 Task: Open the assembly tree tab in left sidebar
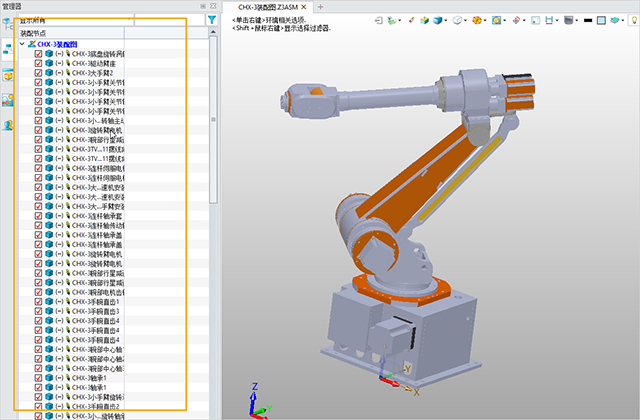7,50
